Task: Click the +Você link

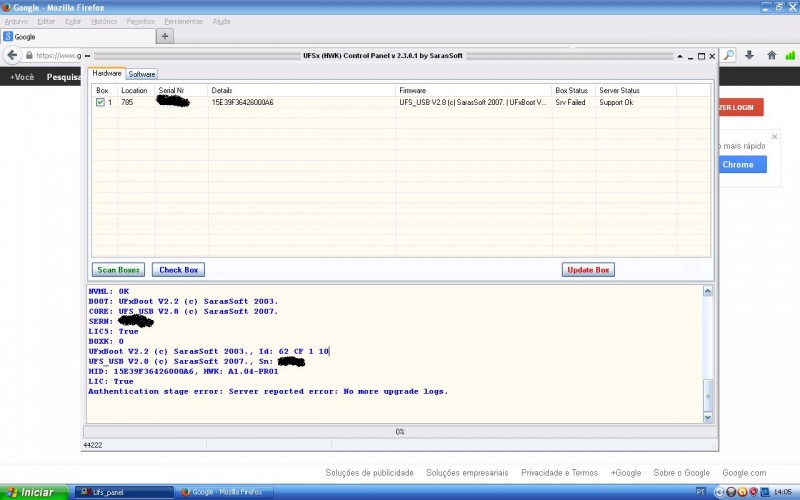Action: [22, 77]
